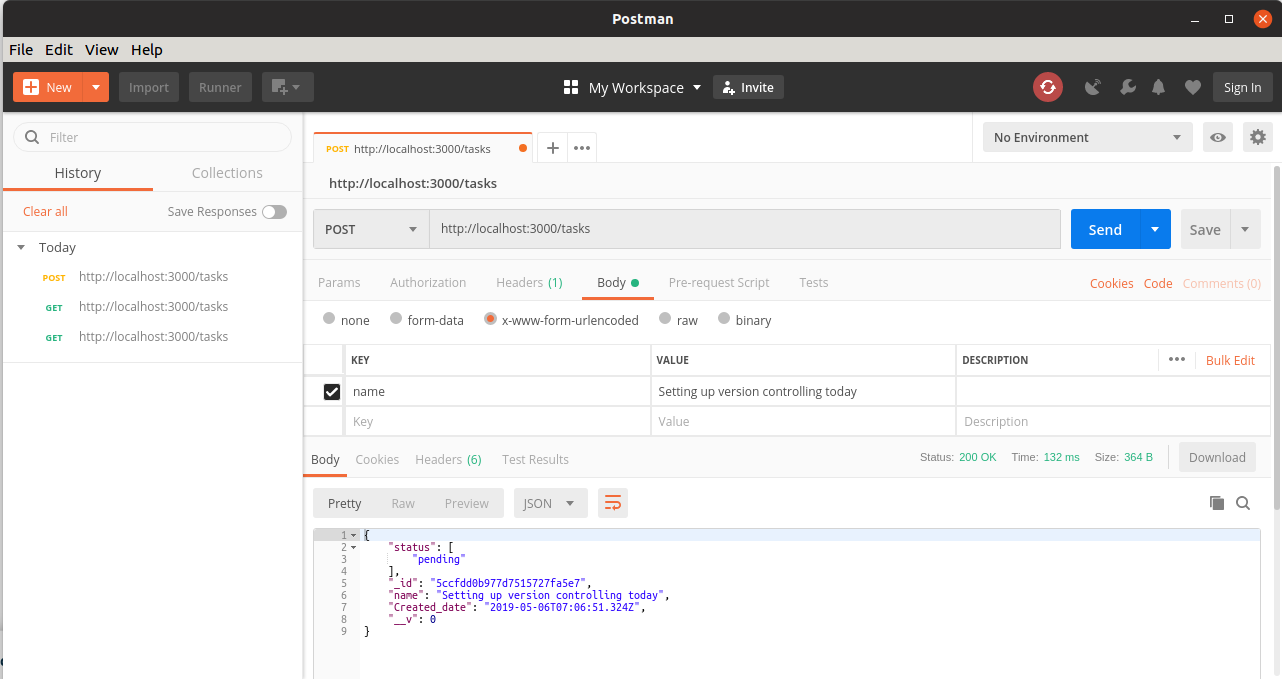Copy the response with the copy icon
This screenshot has width=1282, height=679.
click(1216, 503)
